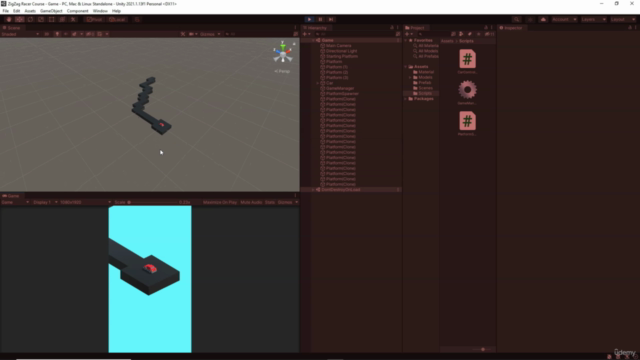The image size is (640, 360).
Task: Open the Edit menu
Action: tap(16, 11)
